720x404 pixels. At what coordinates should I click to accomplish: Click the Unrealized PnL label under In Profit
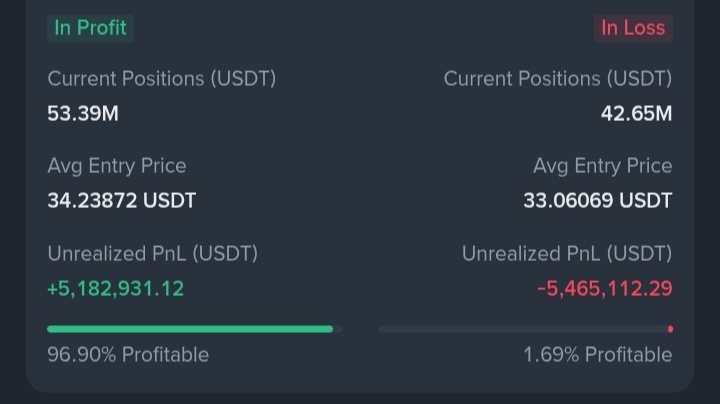152,254
